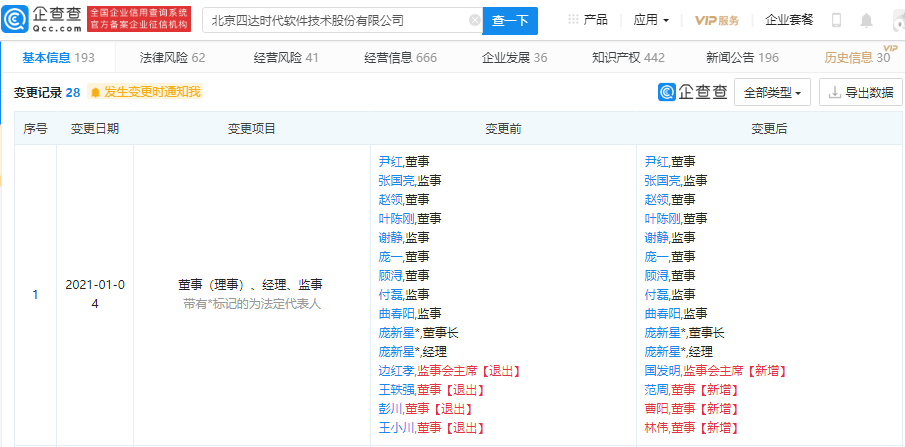Open 庞新星 经理 link in 变更前 column
The width and height of the screenshot is (905, 447).
tap(397, 352)
